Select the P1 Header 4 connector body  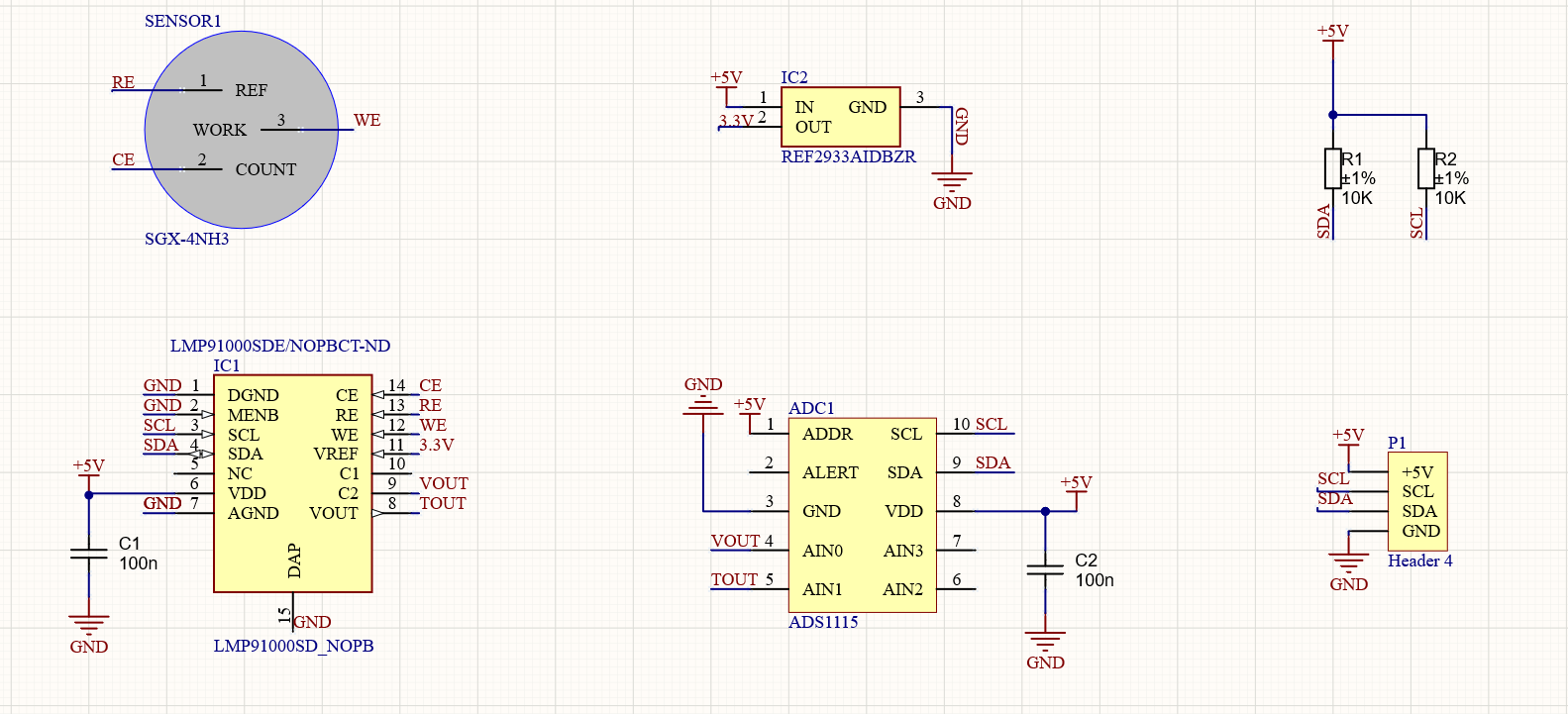click(x=1417, y=501)
